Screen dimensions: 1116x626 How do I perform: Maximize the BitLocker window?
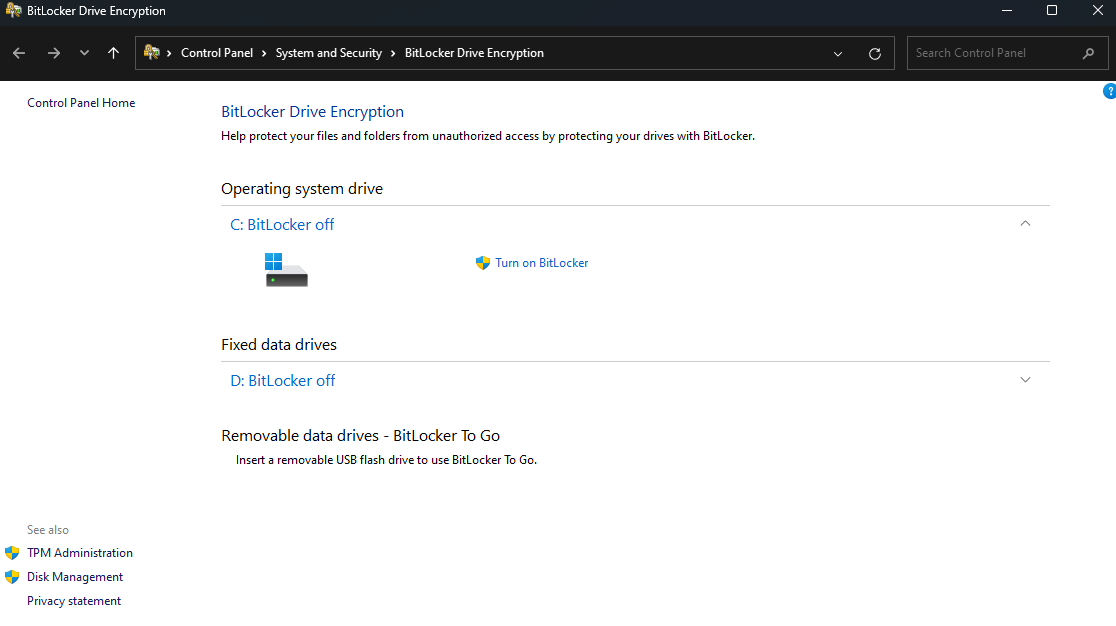tap(1052, 11)
